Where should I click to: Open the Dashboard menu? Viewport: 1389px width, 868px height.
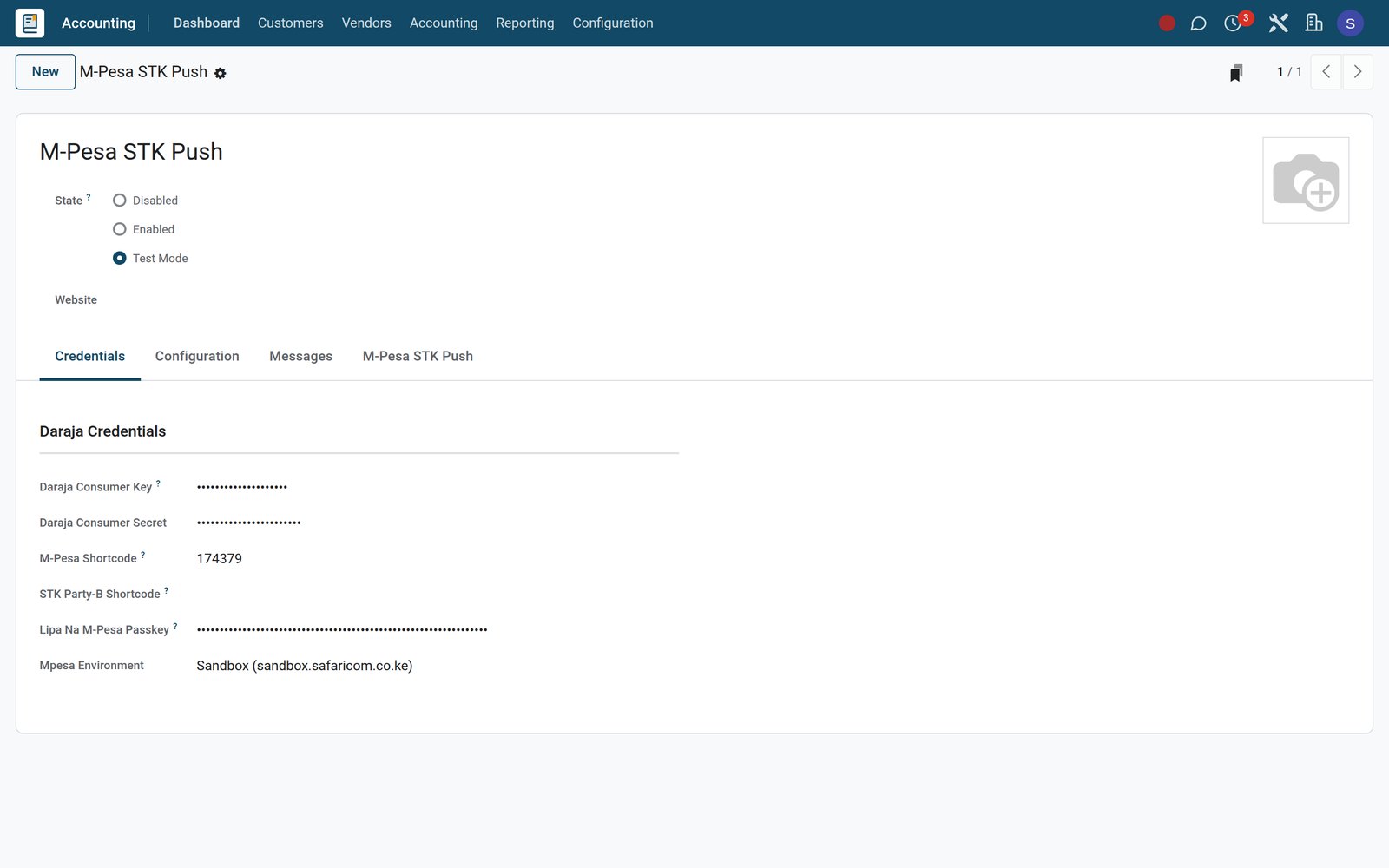click(207, 23)
